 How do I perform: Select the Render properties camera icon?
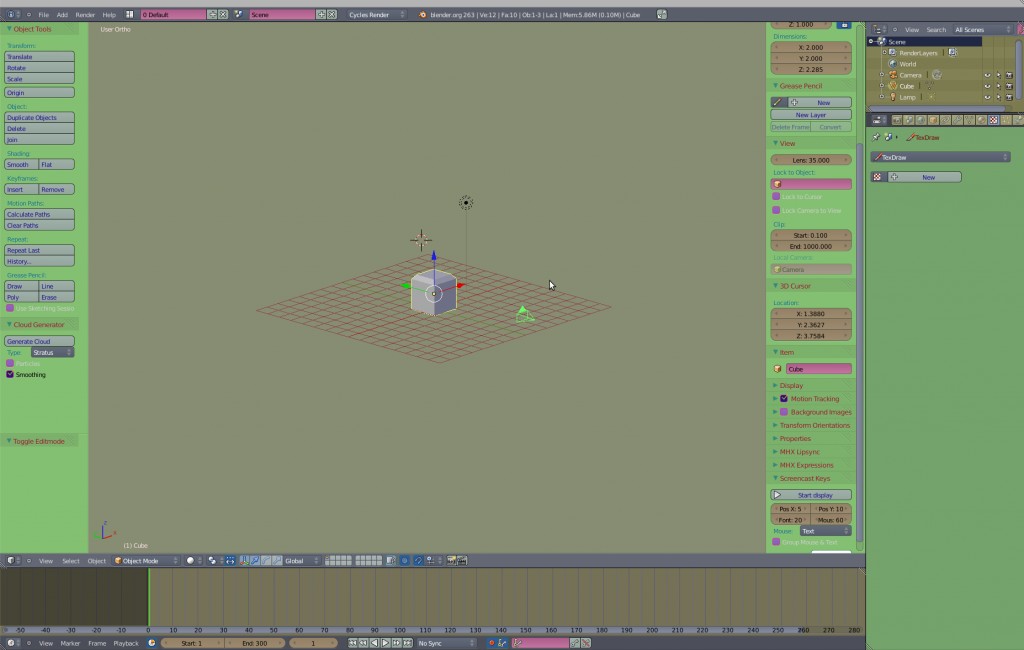pos(897,120)
